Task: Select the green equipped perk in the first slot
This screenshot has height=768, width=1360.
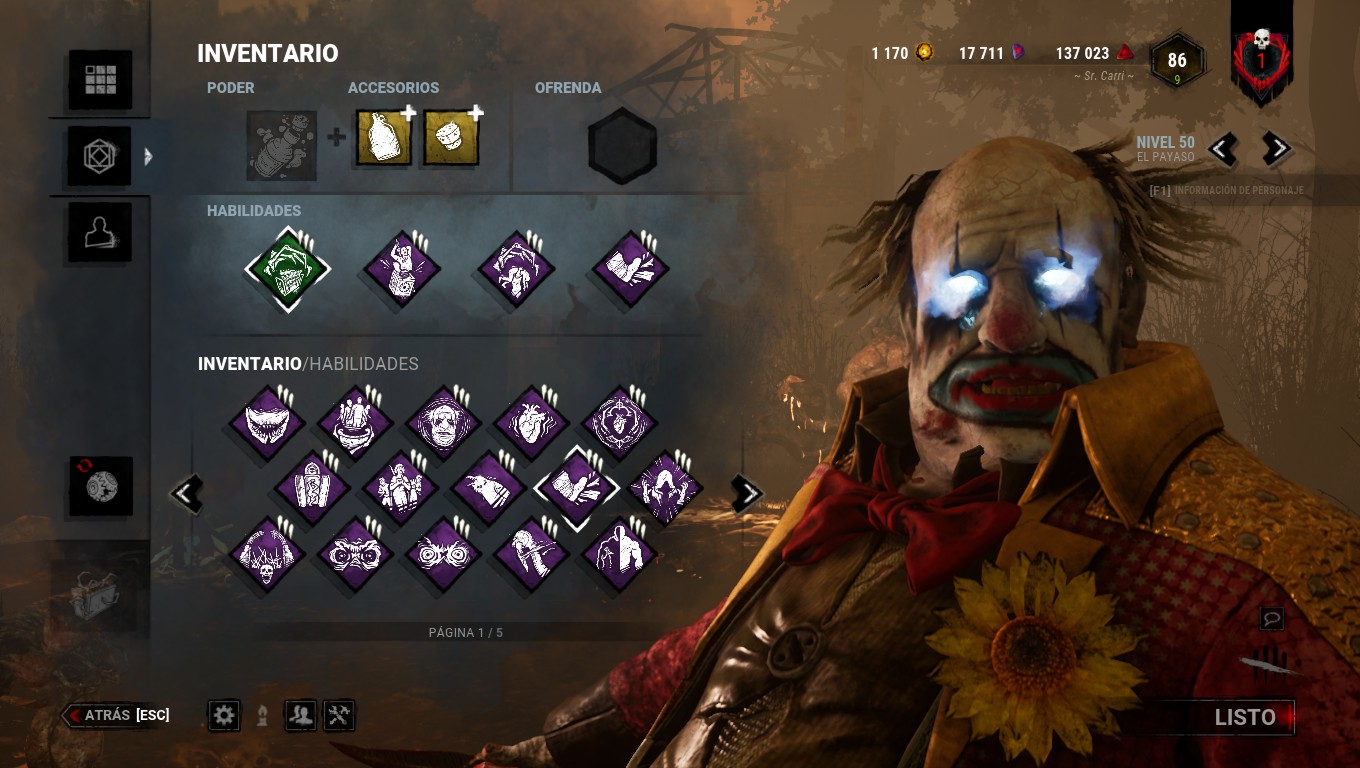Action: click(x=288, y=269)
